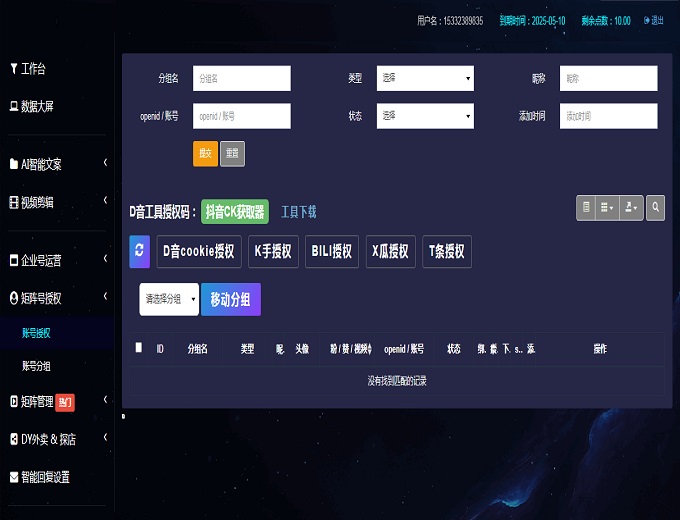Click the 退出 logout icon at top right

pyautogui.click(x=653, y=20)
